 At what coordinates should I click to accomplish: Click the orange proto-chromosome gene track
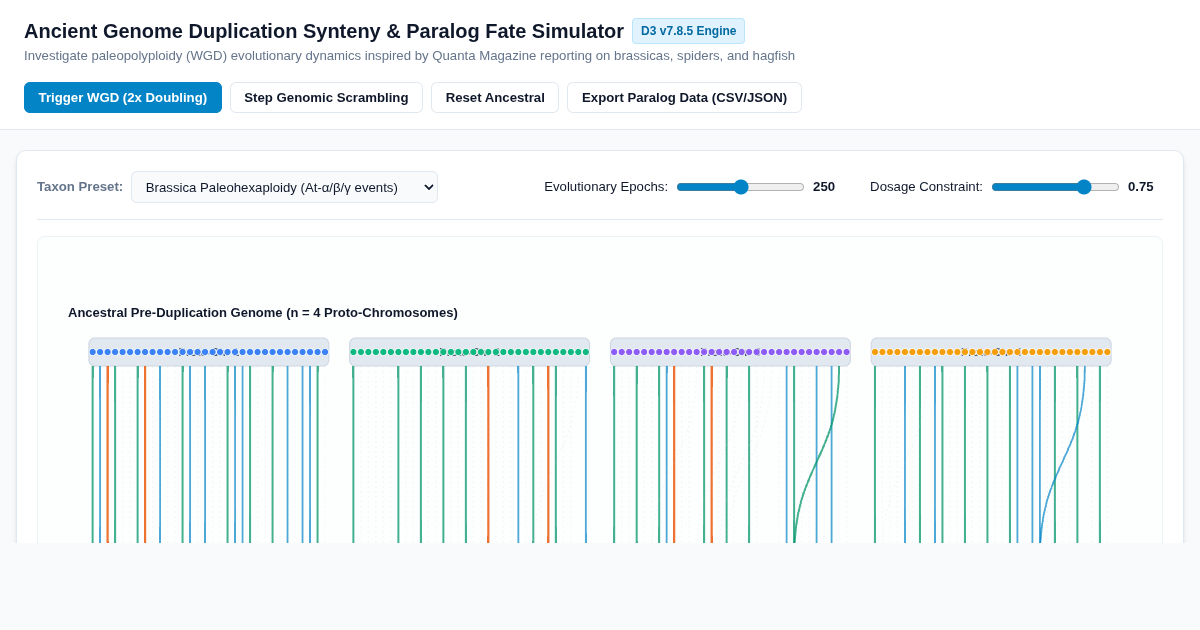[x=991, y=352]
